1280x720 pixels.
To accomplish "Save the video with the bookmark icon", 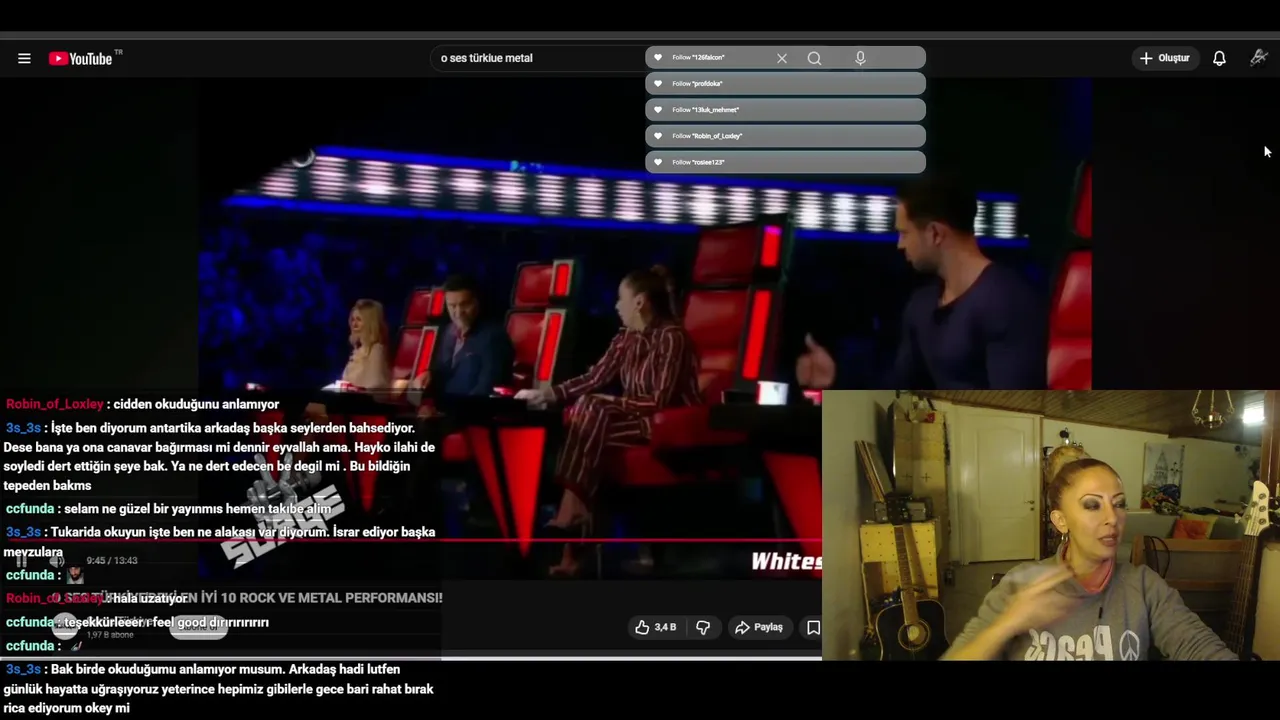I will pos(813,627).
